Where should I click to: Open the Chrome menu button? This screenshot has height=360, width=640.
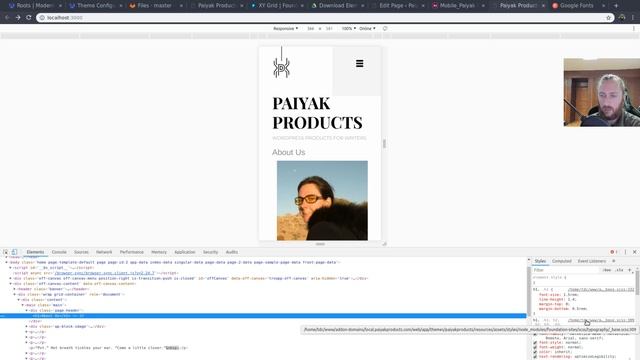pos(634,18)
